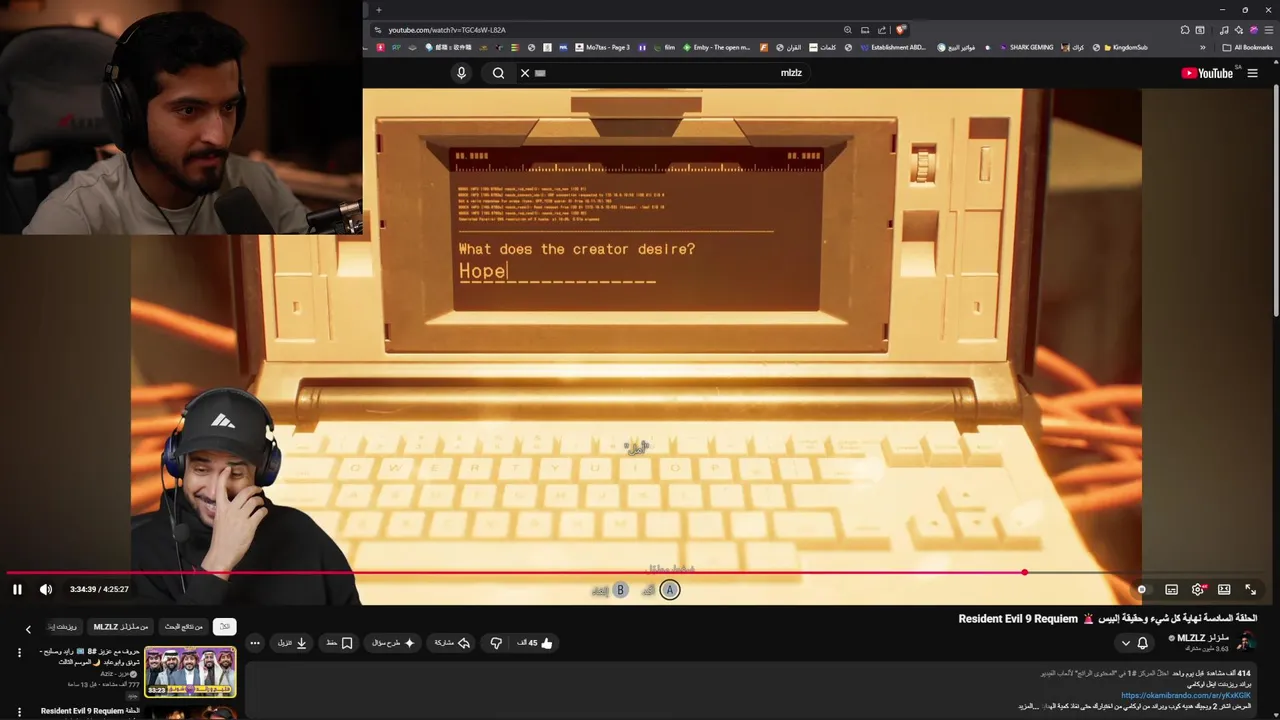This screenshot has height=720, width=1280.
Task: Open options menu for Resident Evil 9 Requiem recommendation
Action: pos(19,712)
